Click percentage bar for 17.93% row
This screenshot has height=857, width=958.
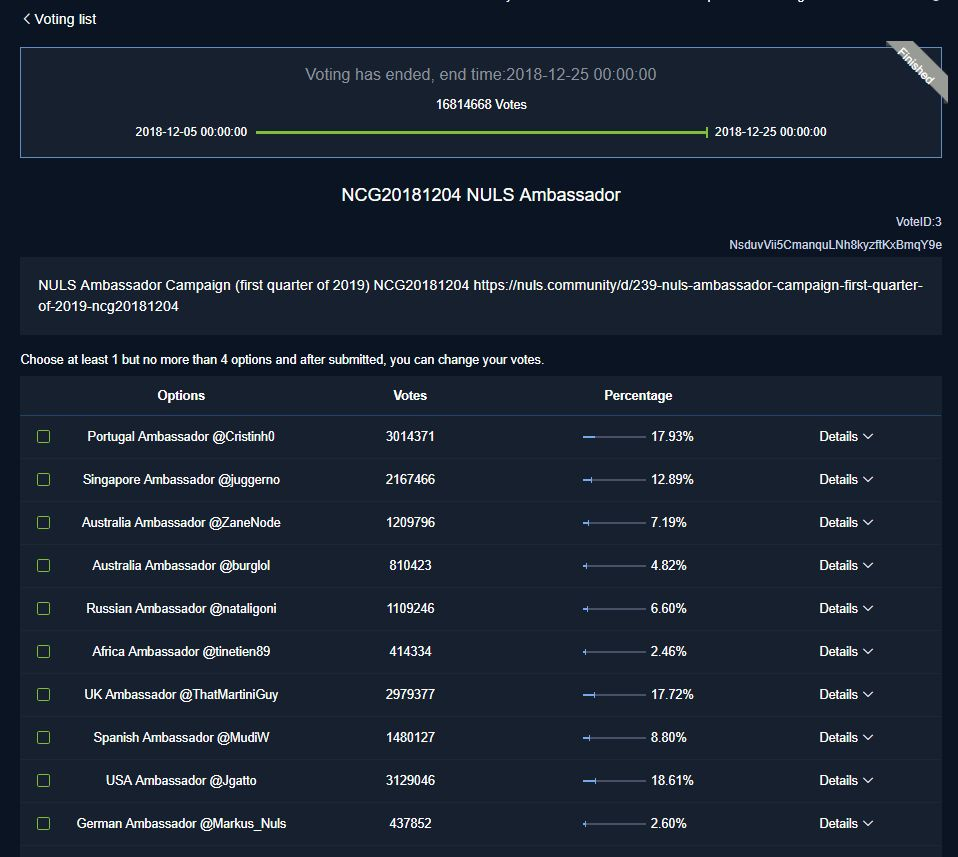pos(614,437)
